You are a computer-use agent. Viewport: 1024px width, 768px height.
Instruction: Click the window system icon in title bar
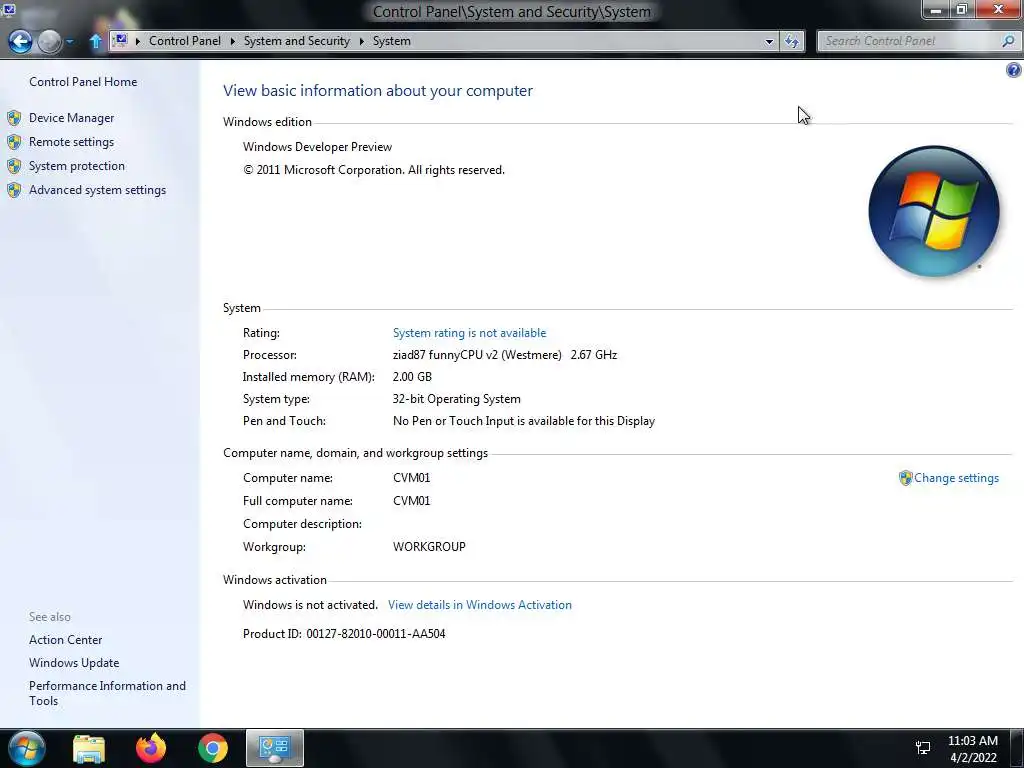pyautogui.click(x=9, y=9)
